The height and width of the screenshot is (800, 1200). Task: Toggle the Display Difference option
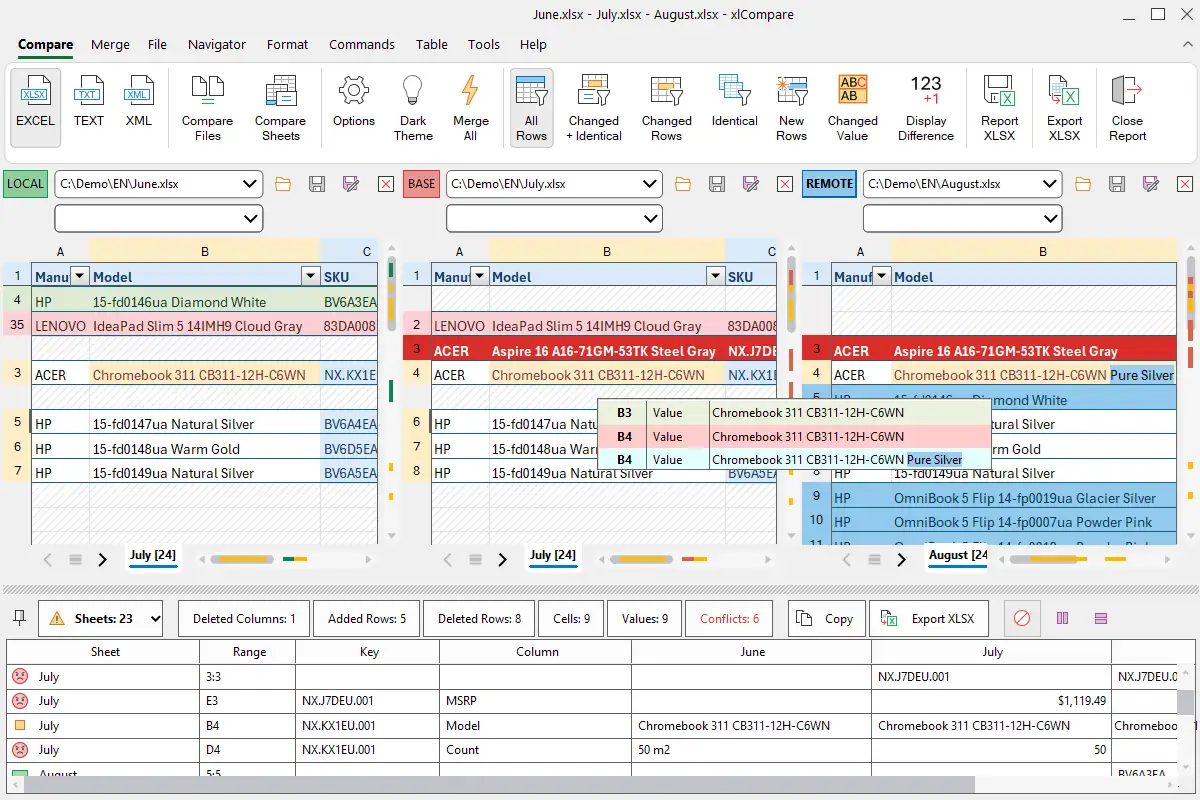pyautogui.click(x=926, y=108)
